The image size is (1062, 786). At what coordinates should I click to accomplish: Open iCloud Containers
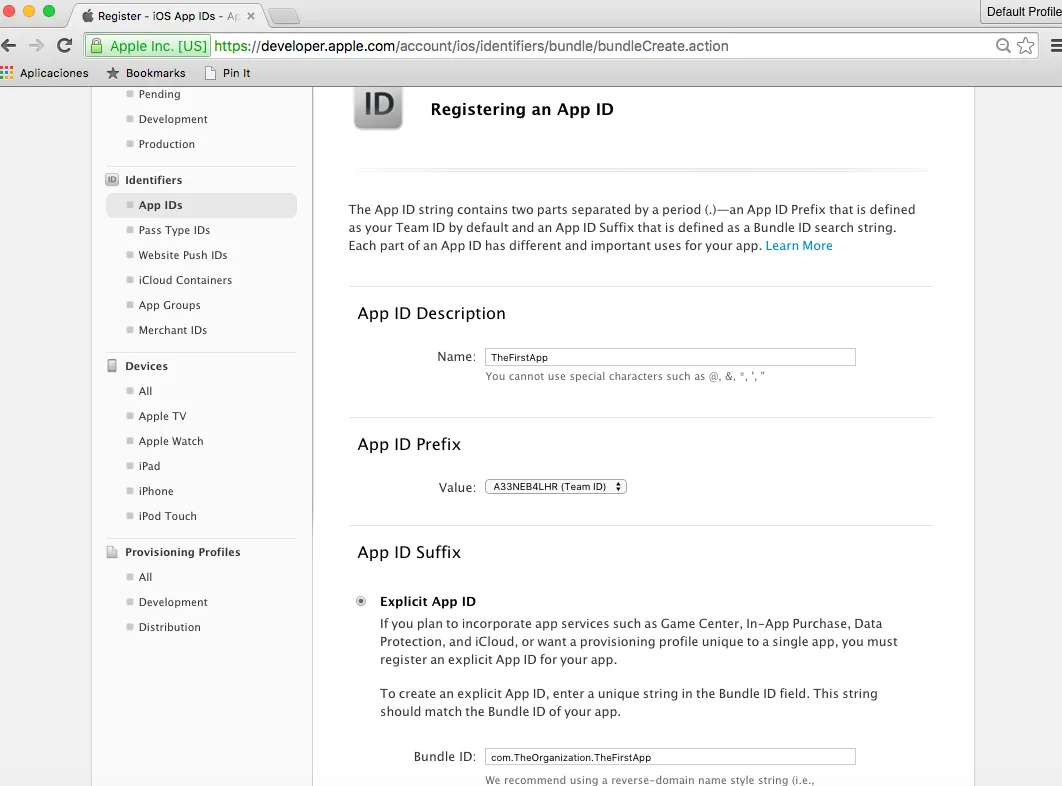(x=185, y=281)
